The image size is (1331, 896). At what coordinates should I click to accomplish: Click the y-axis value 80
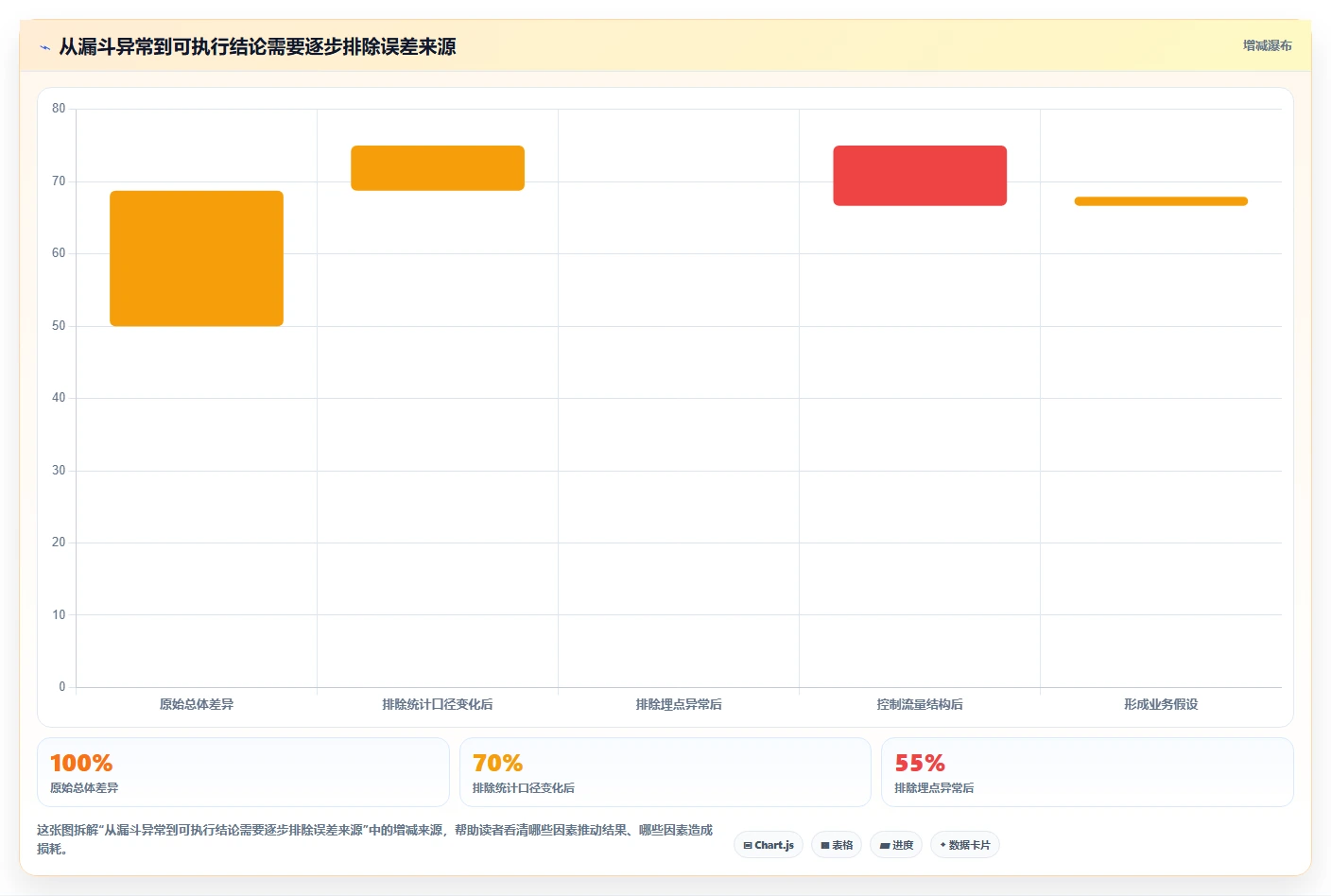tap(59, 109)
